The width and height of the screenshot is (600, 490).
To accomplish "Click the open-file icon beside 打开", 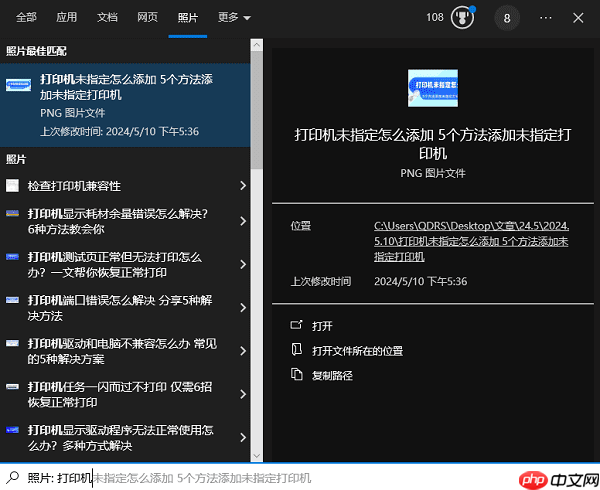I will tap(297, 325).
